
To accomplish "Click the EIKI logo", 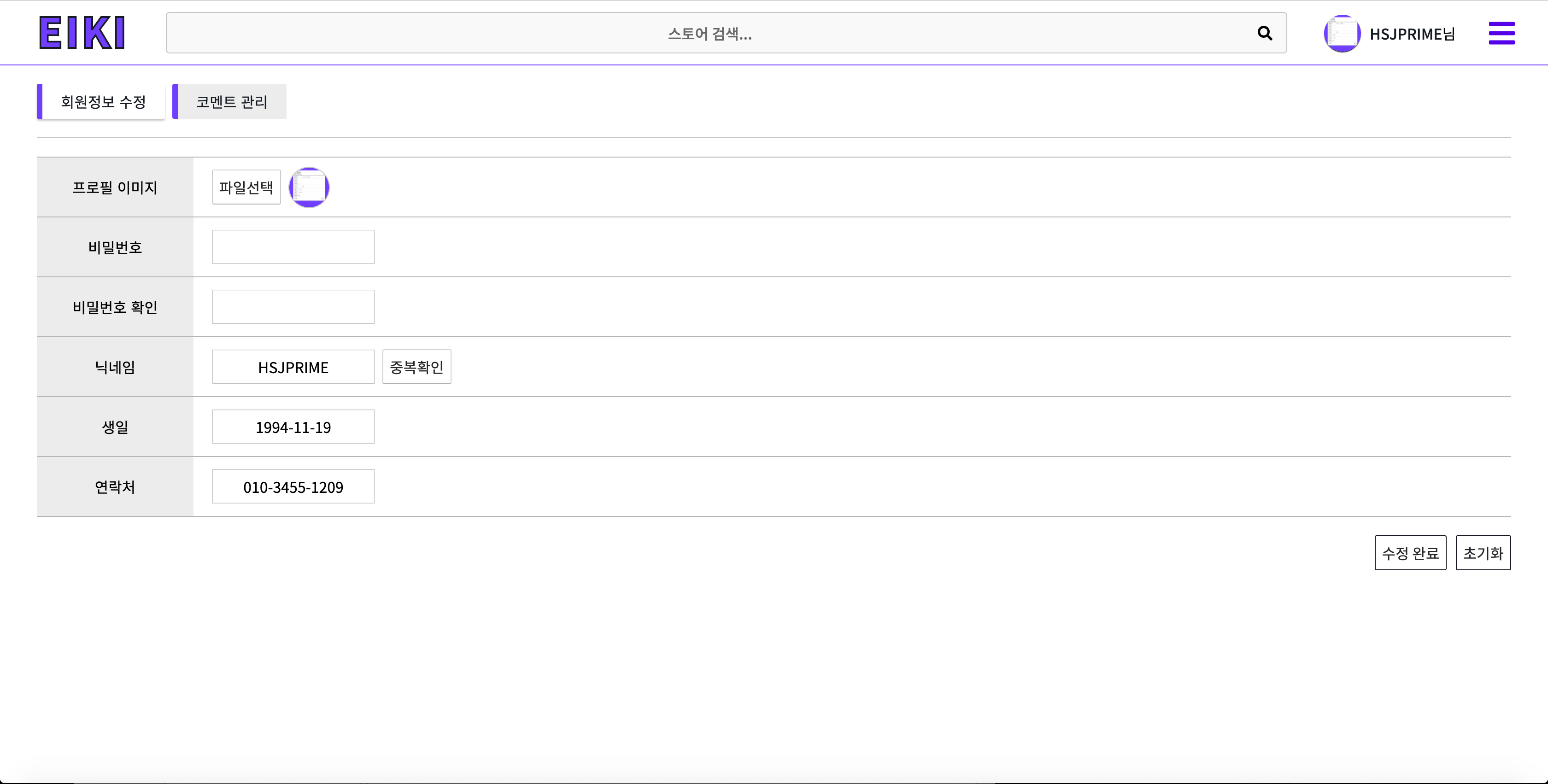I will [x=82, y=32].
